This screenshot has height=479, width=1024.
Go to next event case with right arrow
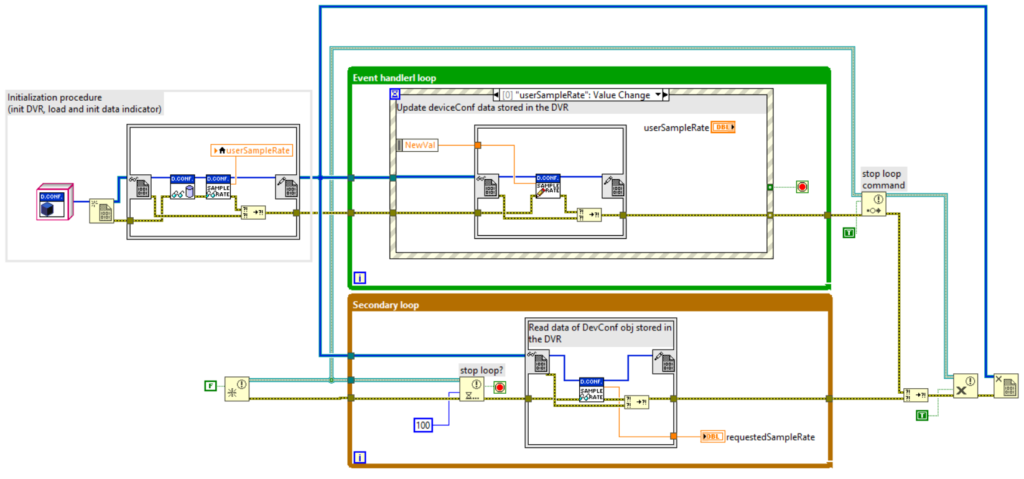pos(667,95)
